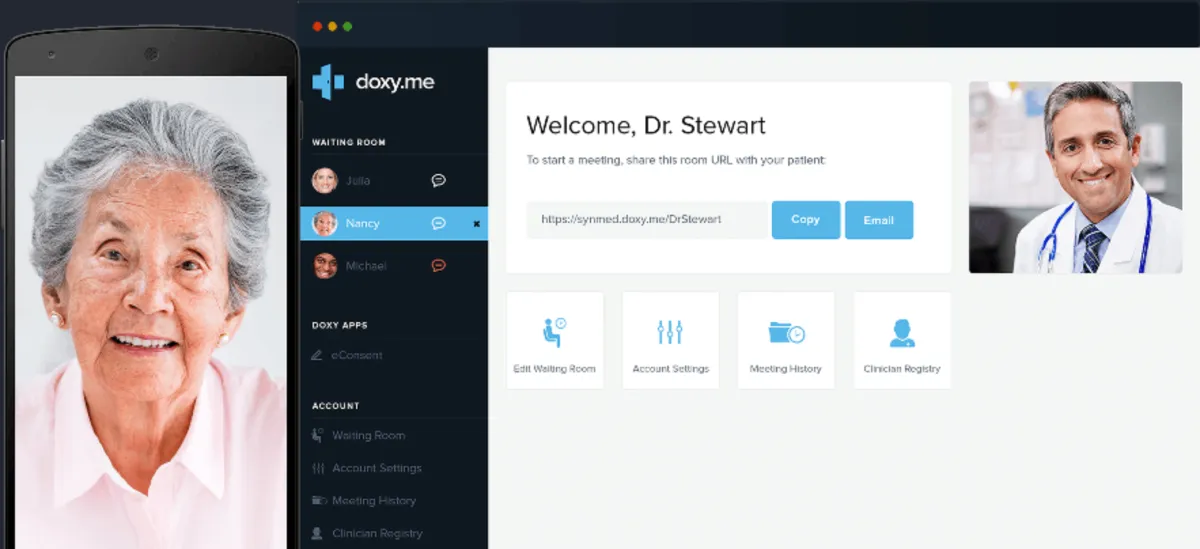1200x549 pixels.
Task: Click the doxy.me logo icon
Action: click(328, 81)
